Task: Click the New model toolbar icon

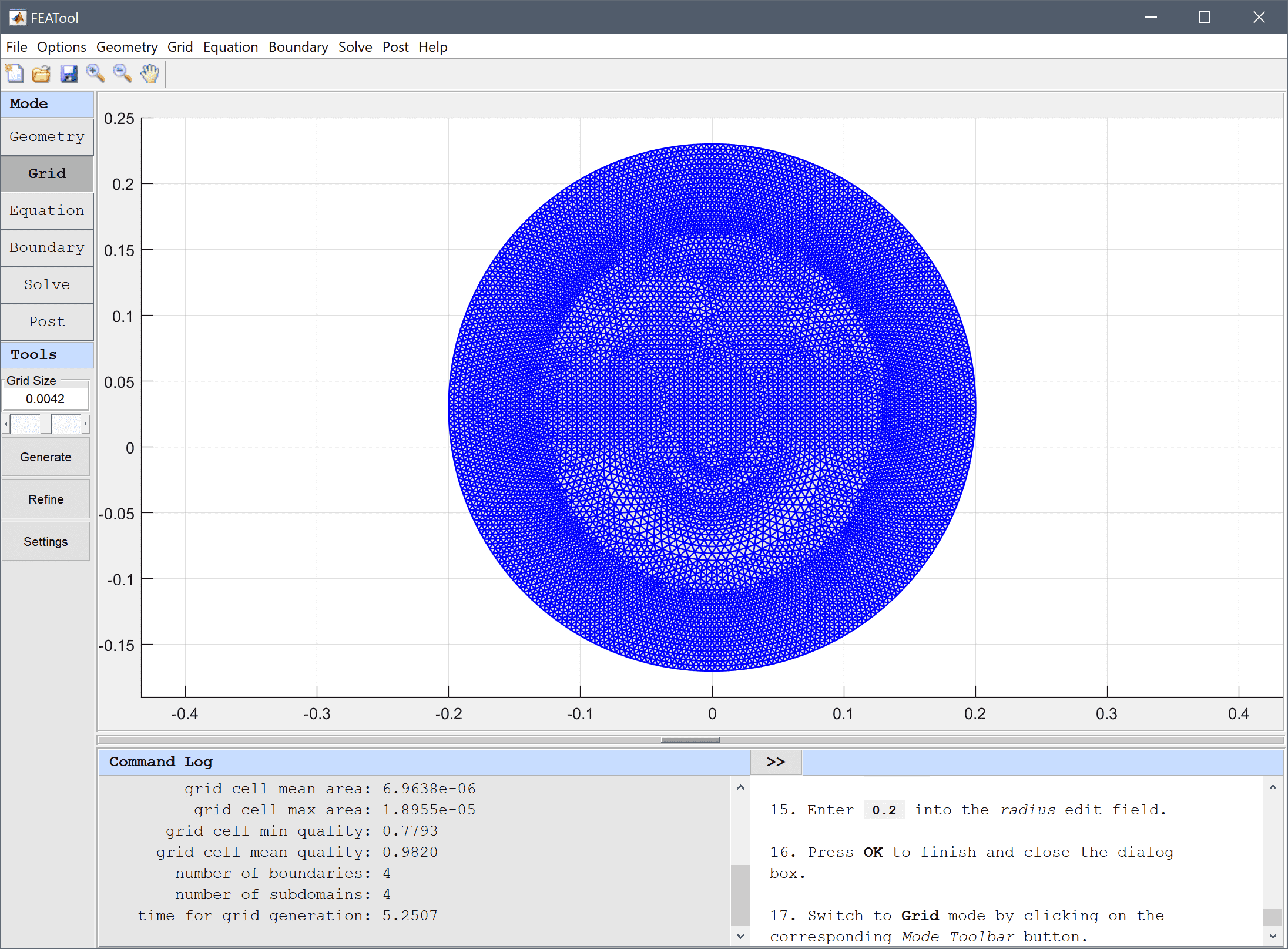Action: [x=15, y=73]
